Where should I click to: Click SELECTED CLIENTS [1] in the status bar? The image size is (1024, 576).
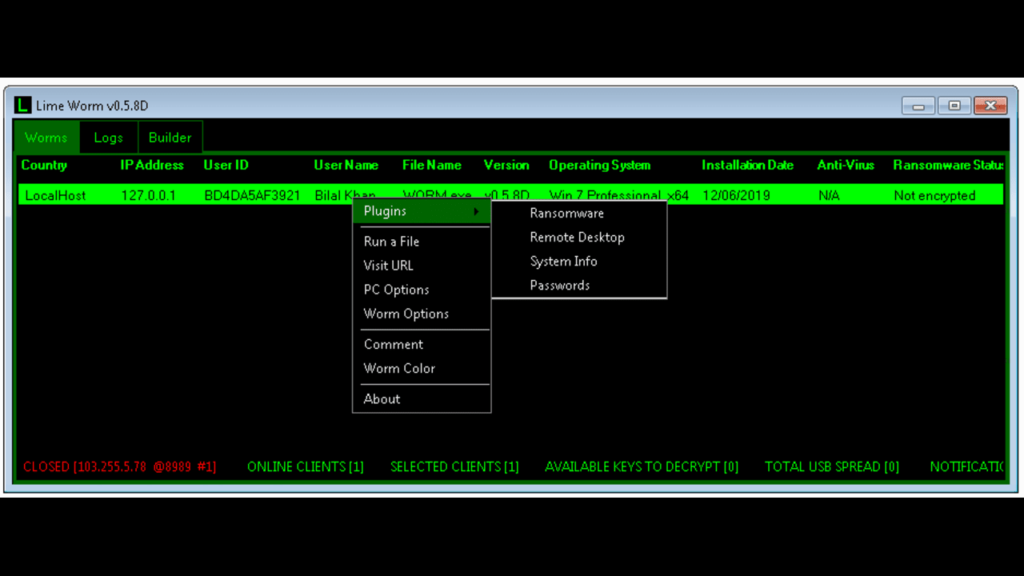pyautogui.click(x=455, y=467)
